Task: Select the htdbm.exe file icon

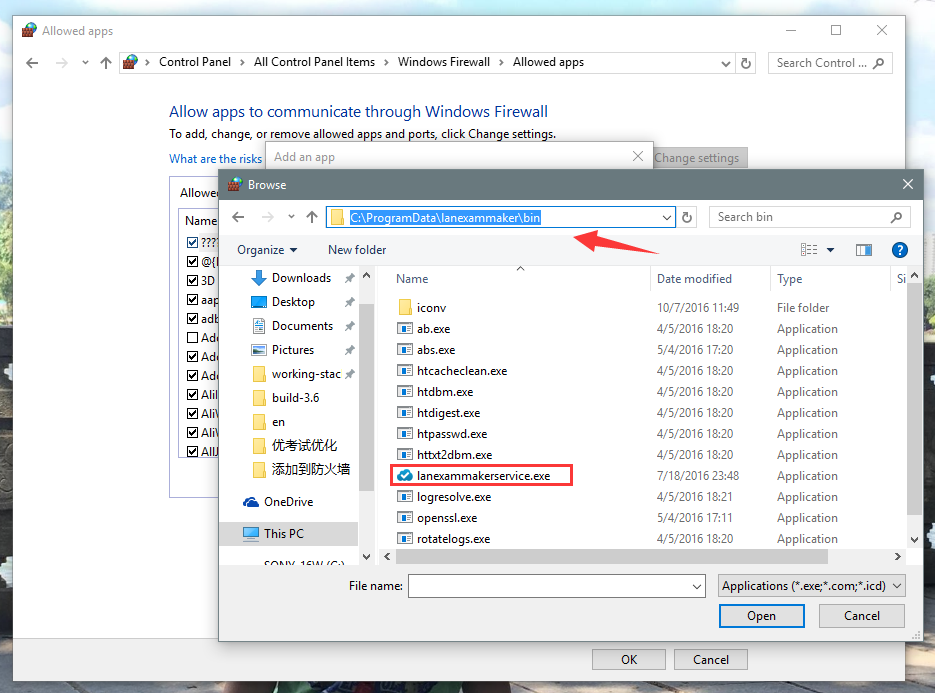Action: point(405,391)
